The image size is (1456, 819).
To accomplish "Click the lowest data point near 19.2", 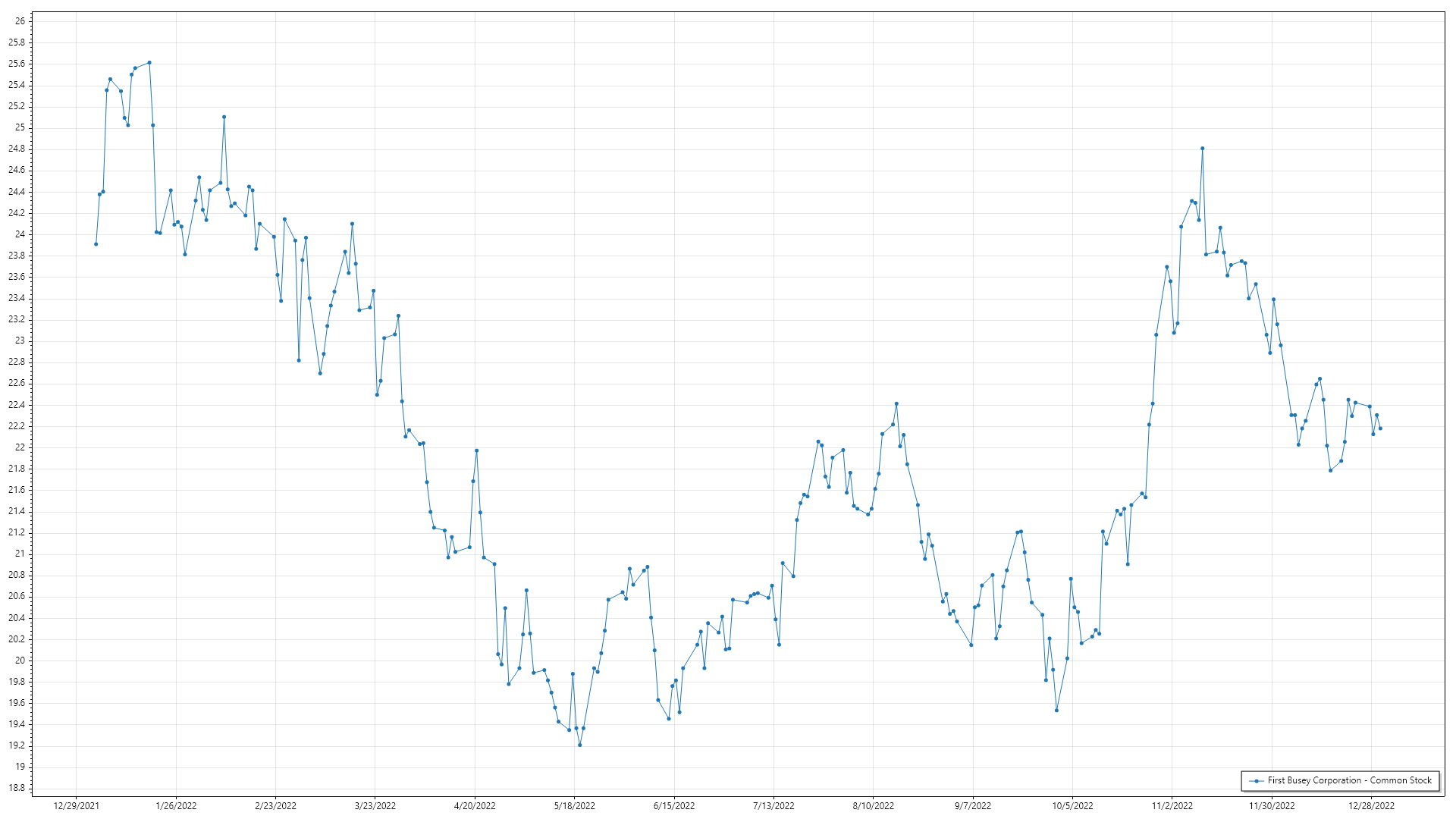I will 579,745.
